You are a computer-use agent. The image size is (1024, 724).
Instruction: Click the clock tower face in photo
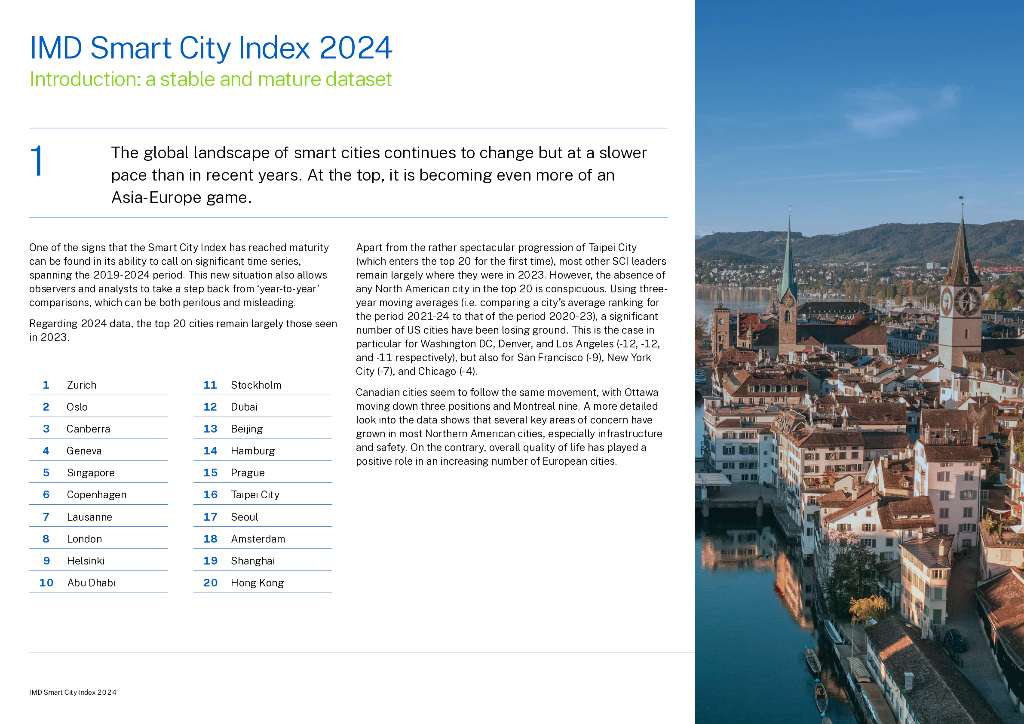pyautogui.click(x=967, y=301)
